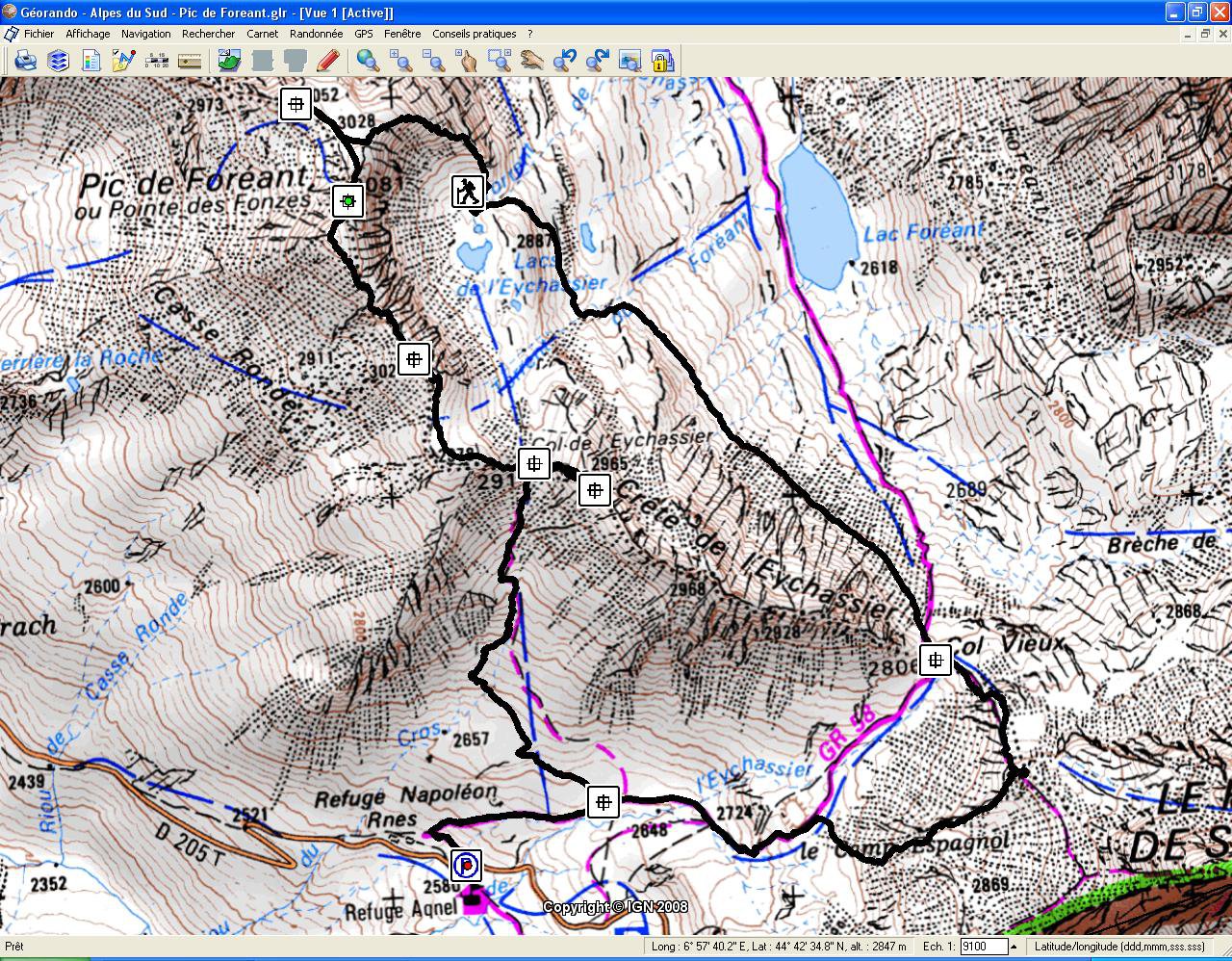Select the zoom-to-rectangle selection tool
Image resolution: width=1232 pixels, height=961 pixels.
coord(500,62)
